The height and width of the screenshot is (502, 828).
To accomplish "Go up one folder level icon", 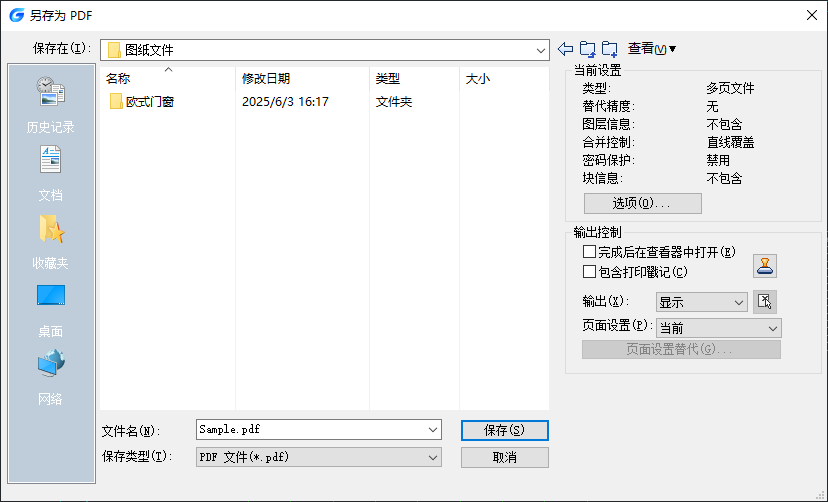I will tap(588, 49).
